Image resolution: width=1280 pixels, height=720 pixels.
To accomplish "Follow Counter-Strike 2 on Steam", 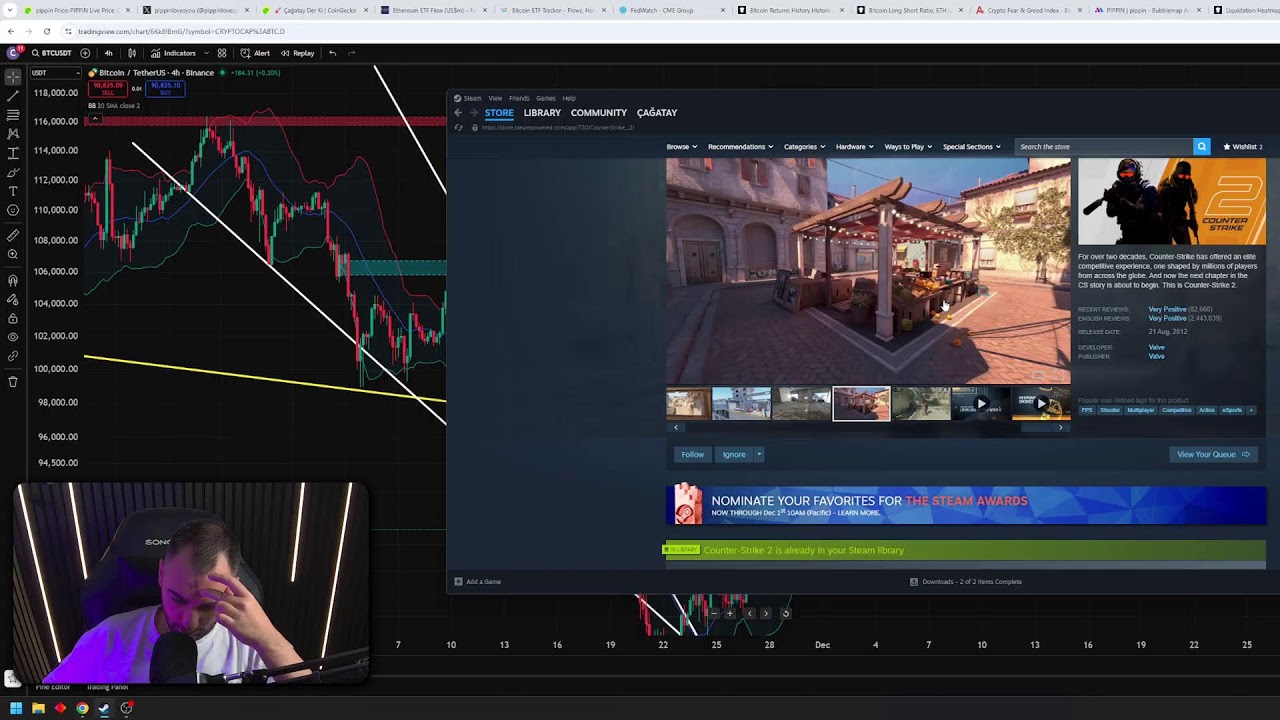I will coord(692,454).
